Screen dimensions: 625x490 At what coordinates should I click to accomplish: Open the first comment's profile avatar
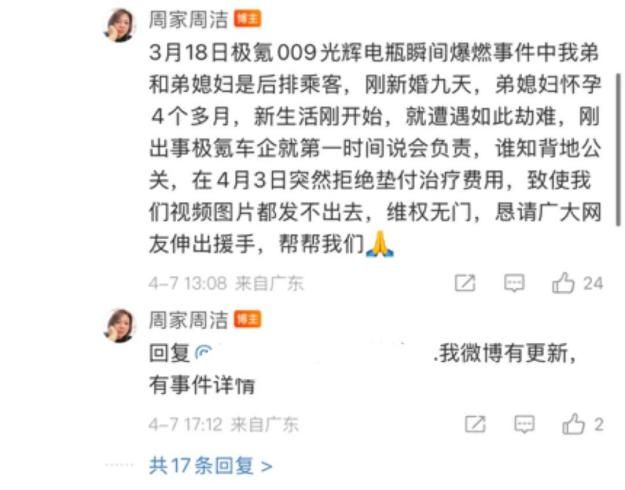point(120,25)
